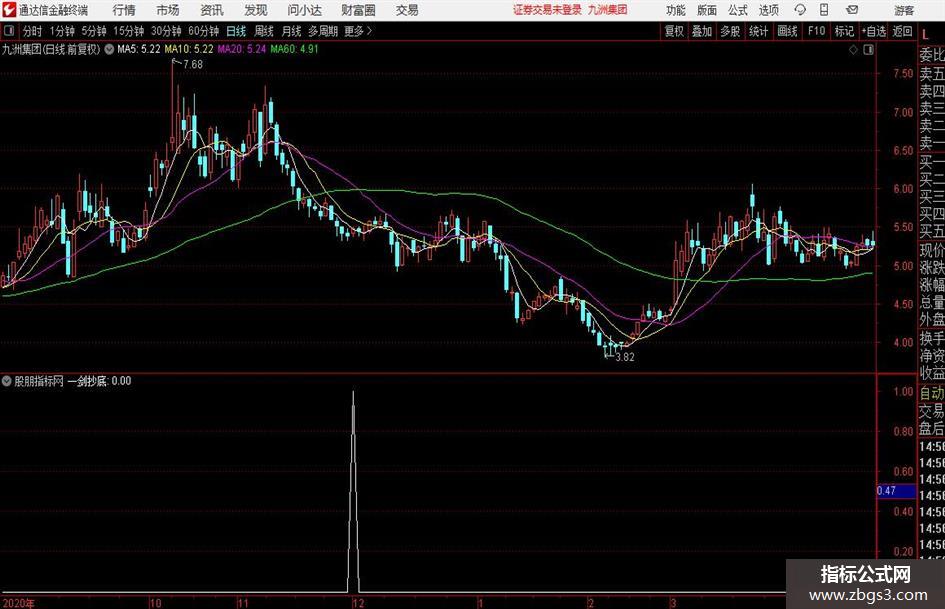Open the 多周期 multi-period view
The height and width of the screenshot is (609, 945).
(x=323, y=31)
